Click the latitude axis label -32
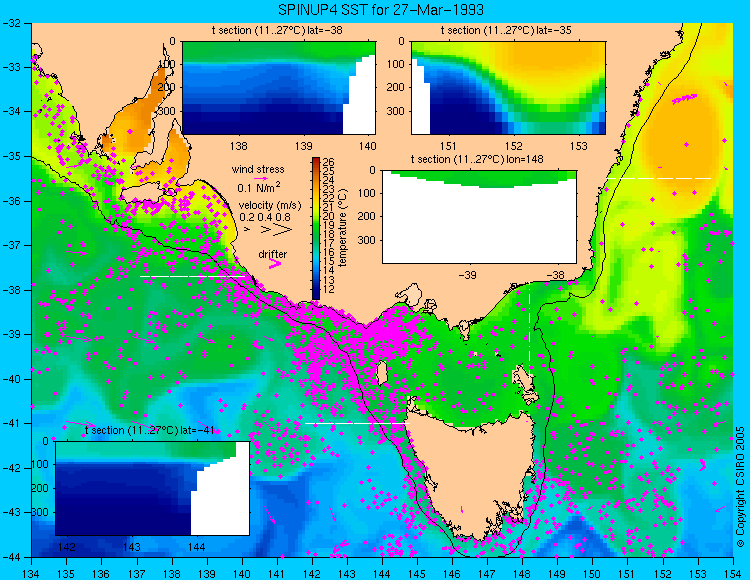This screenshot has height=580, width=750. point(11,22)
